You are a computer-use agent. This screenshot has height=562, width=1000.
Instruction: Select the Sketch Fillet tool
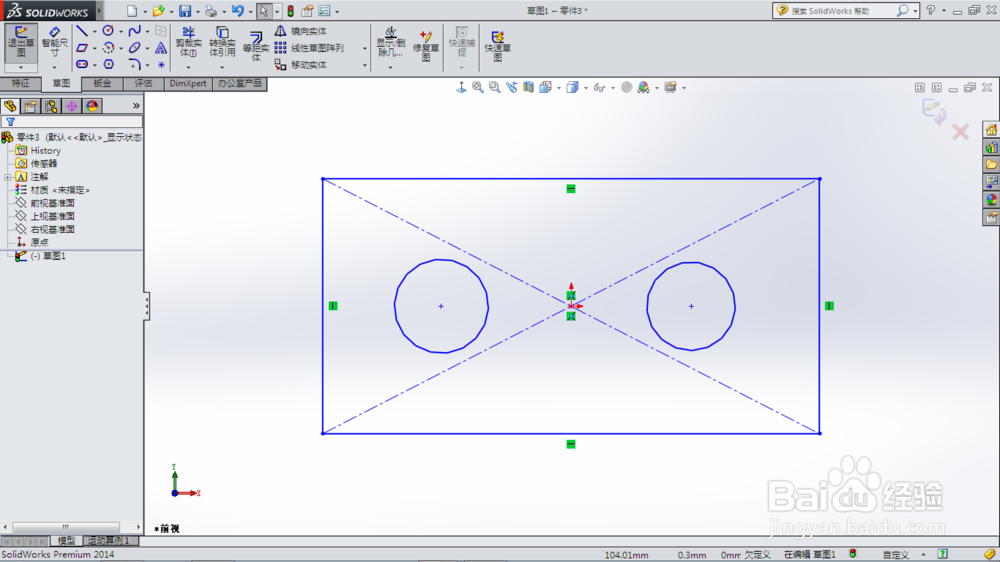pyautogui.click(x=135, y=64)
